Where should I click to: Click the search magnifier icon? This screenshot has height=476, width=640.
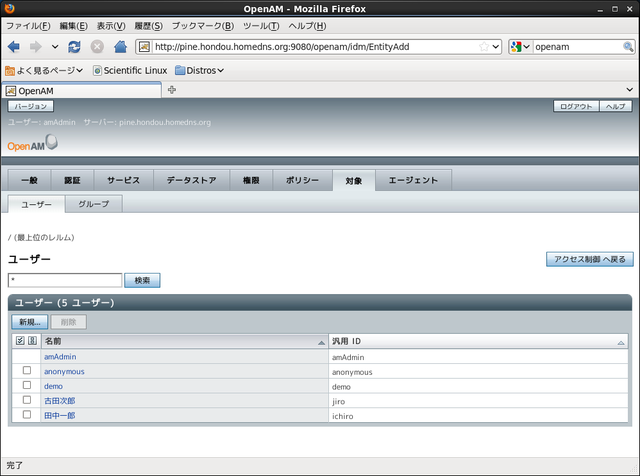[x=628, y=47]
